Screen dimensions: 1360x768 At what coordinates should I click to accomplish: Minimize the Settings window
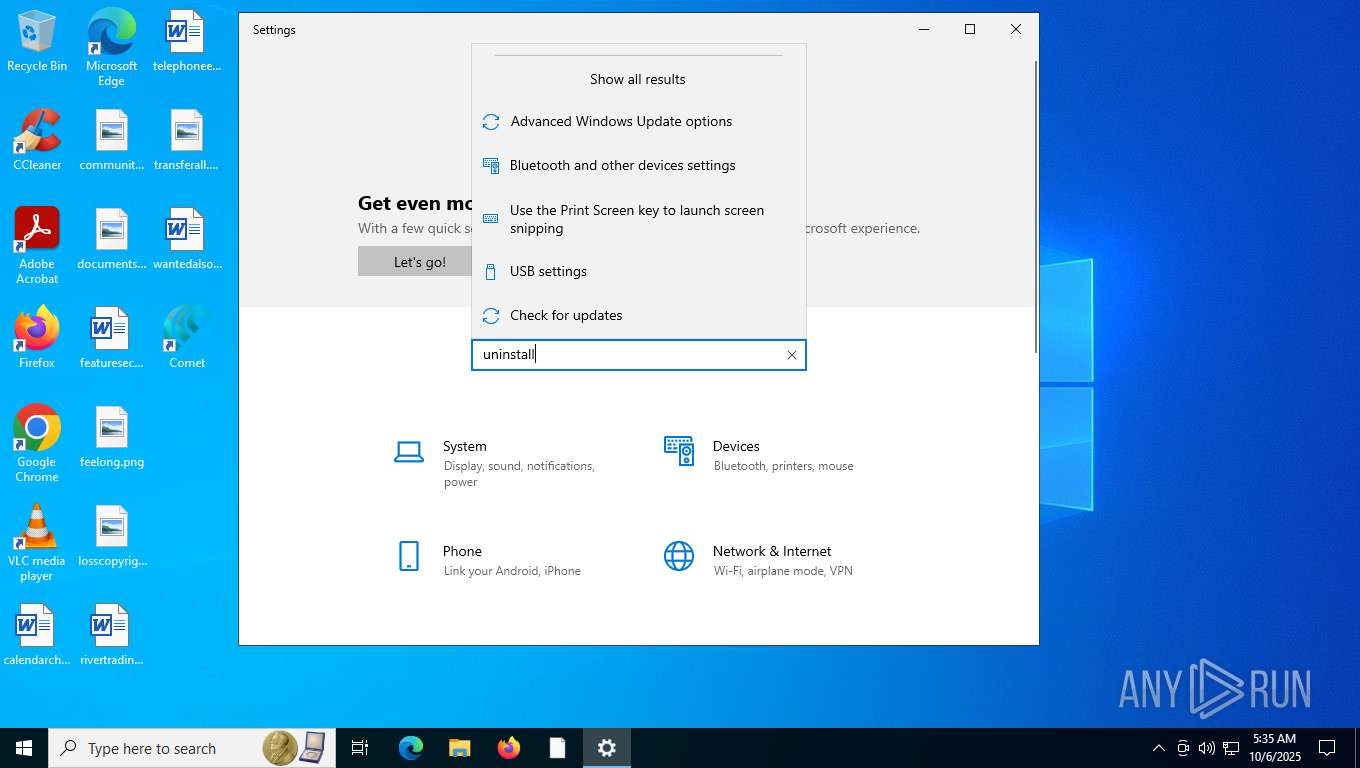point(923,30)
